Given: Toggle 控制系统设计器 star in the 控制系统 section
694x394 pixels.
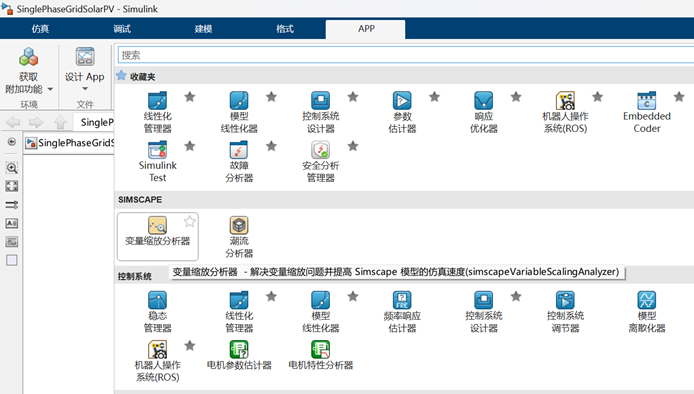Looking at the screenshot, I should coord(516,296).
